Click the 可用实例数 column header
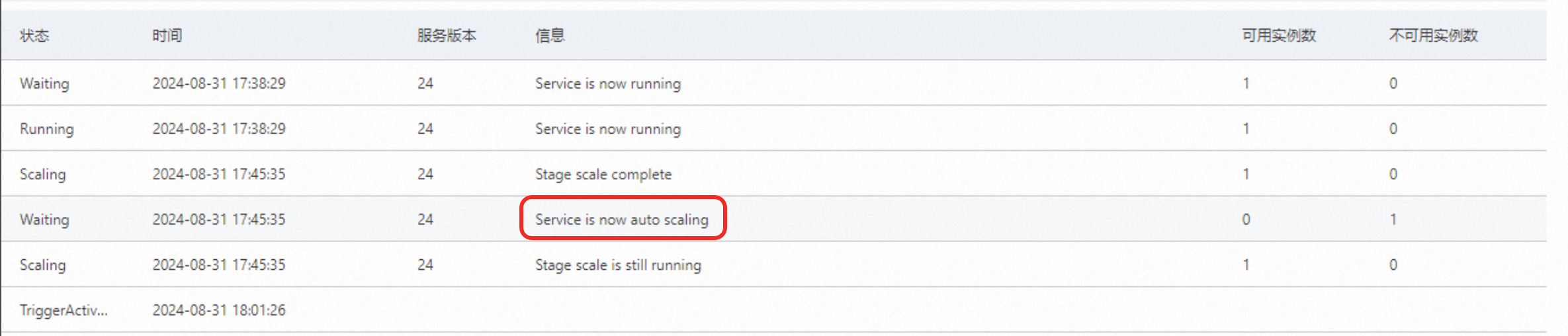 [1279, 36]
